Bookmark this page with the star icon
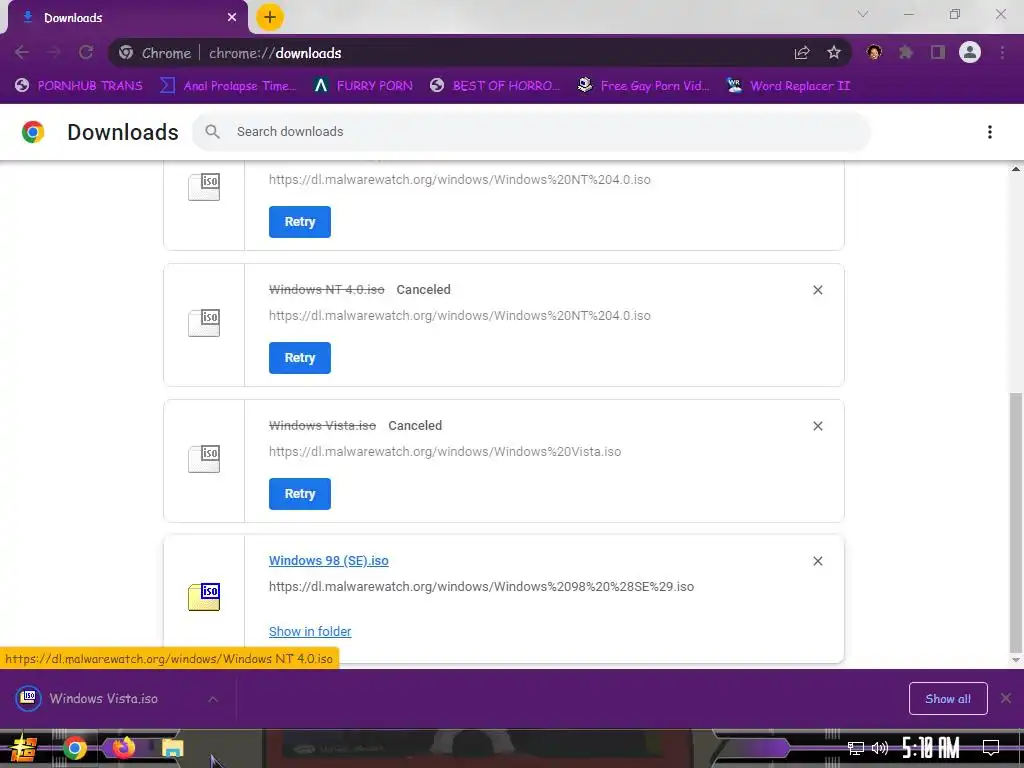 (x=834, y=53)
